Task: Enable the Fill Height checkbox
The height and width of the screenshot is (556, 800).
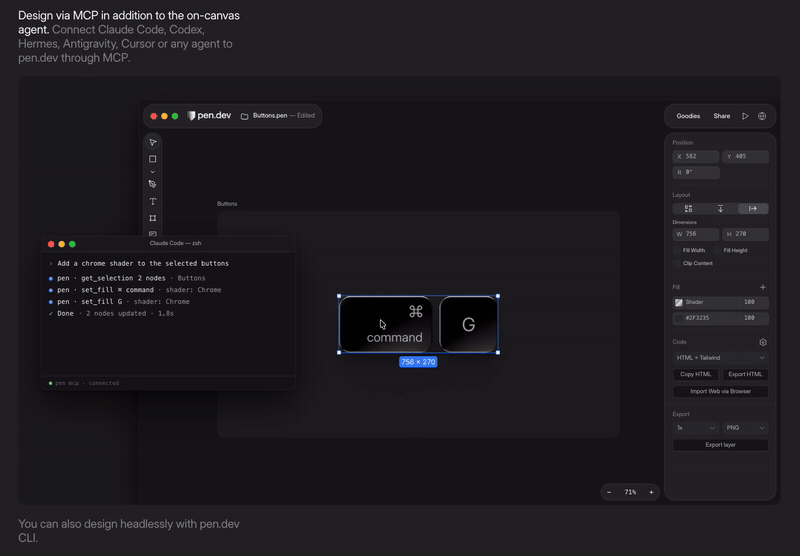Action: pyautogui.click(x=718, y=250)
